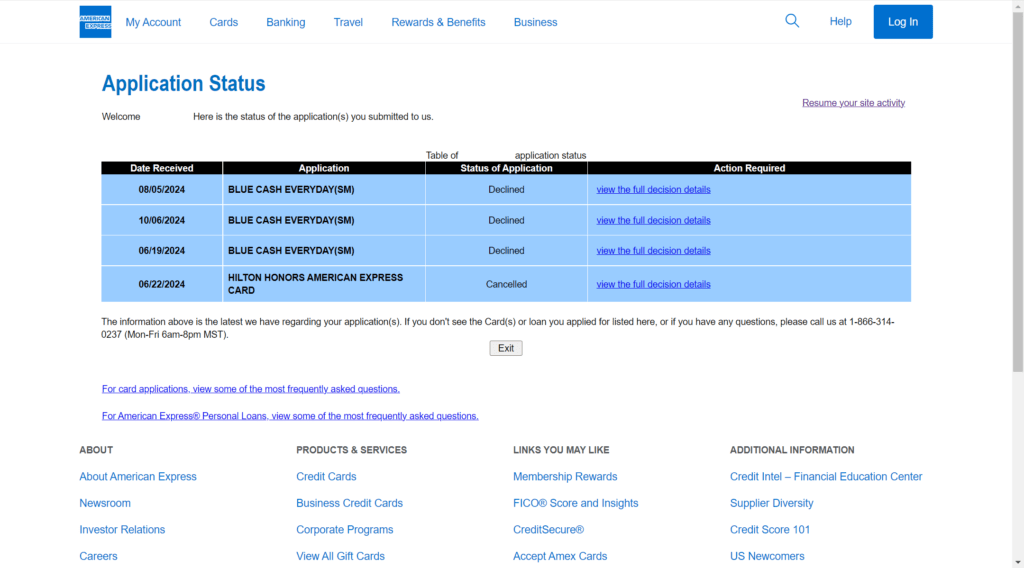
Task: Open the Supplier Diversity link
Action: pos(771,503)
